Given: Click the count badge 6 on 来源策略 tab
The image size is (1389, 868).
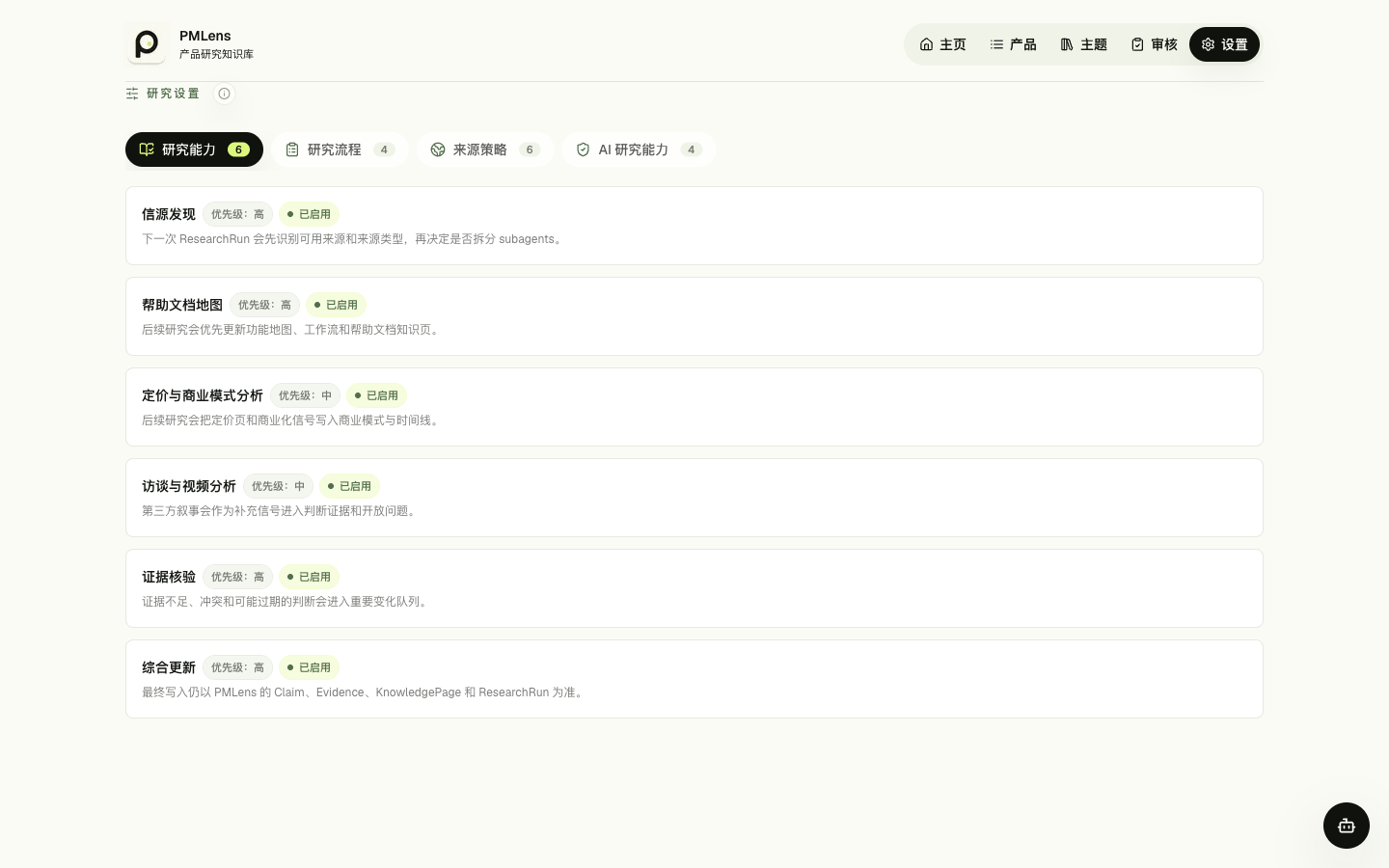Looking at the screenshot, I should pyautogui.click(x=530, y=149).
